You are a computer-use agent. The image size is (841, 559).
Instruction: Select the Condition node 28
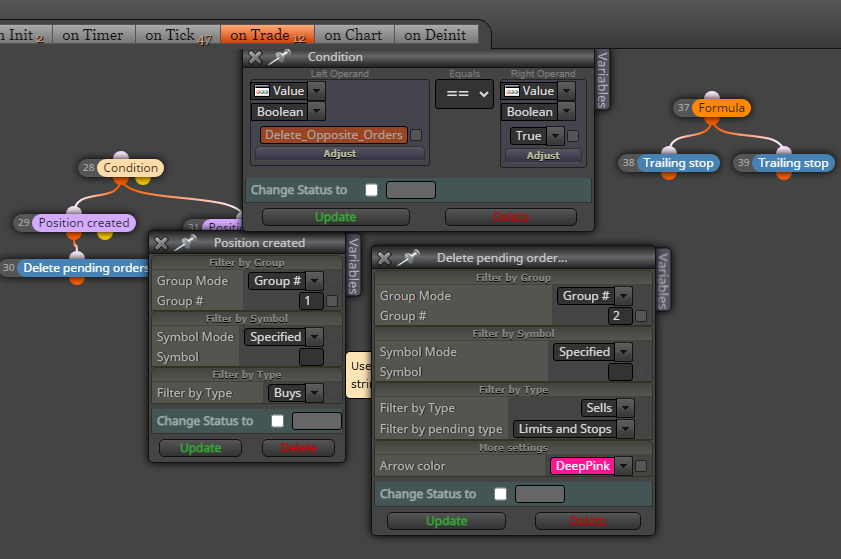tap(130, 168)
